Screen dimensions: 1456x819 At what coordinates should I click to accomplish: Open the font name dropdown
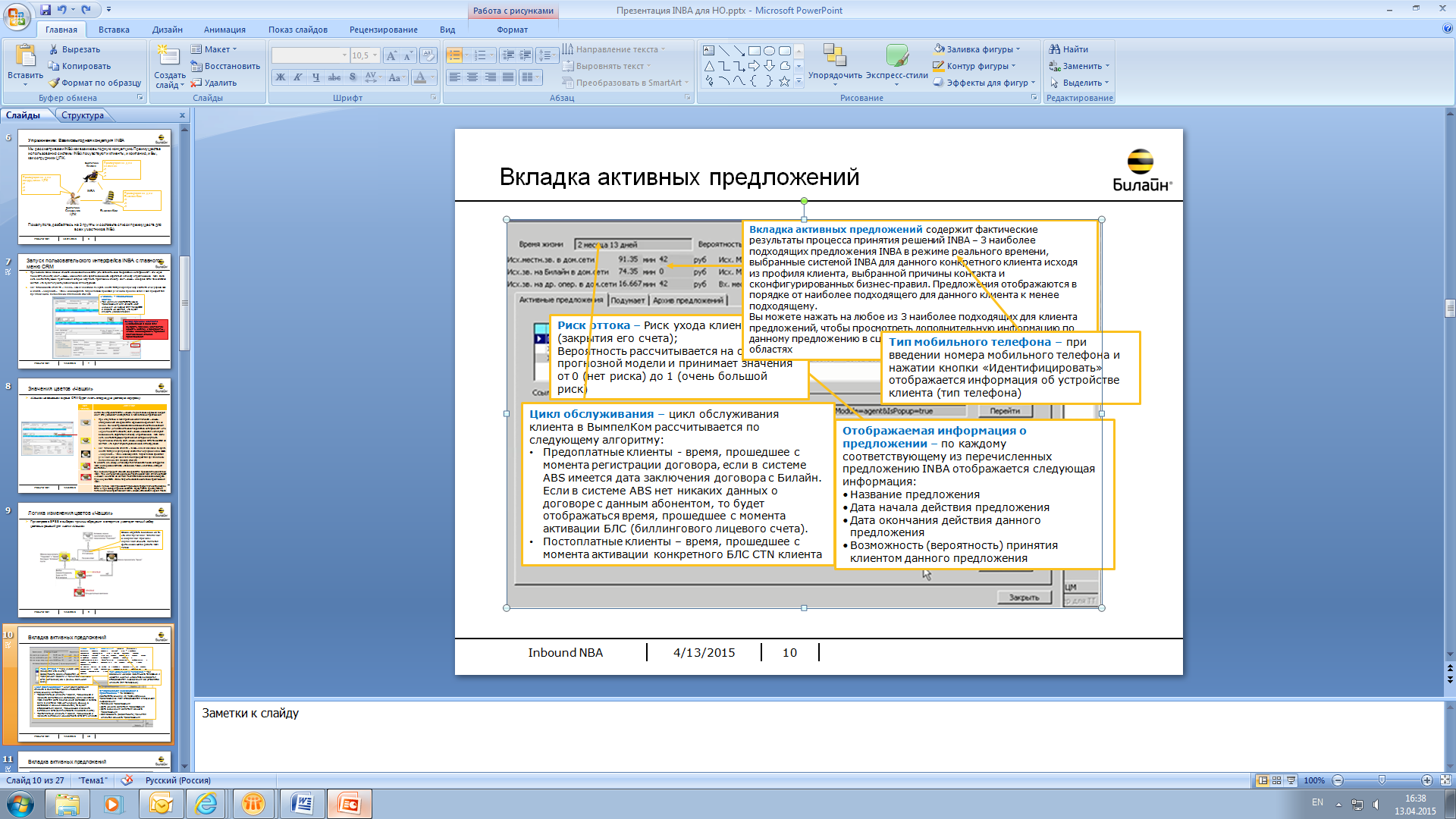pos(344,55)
